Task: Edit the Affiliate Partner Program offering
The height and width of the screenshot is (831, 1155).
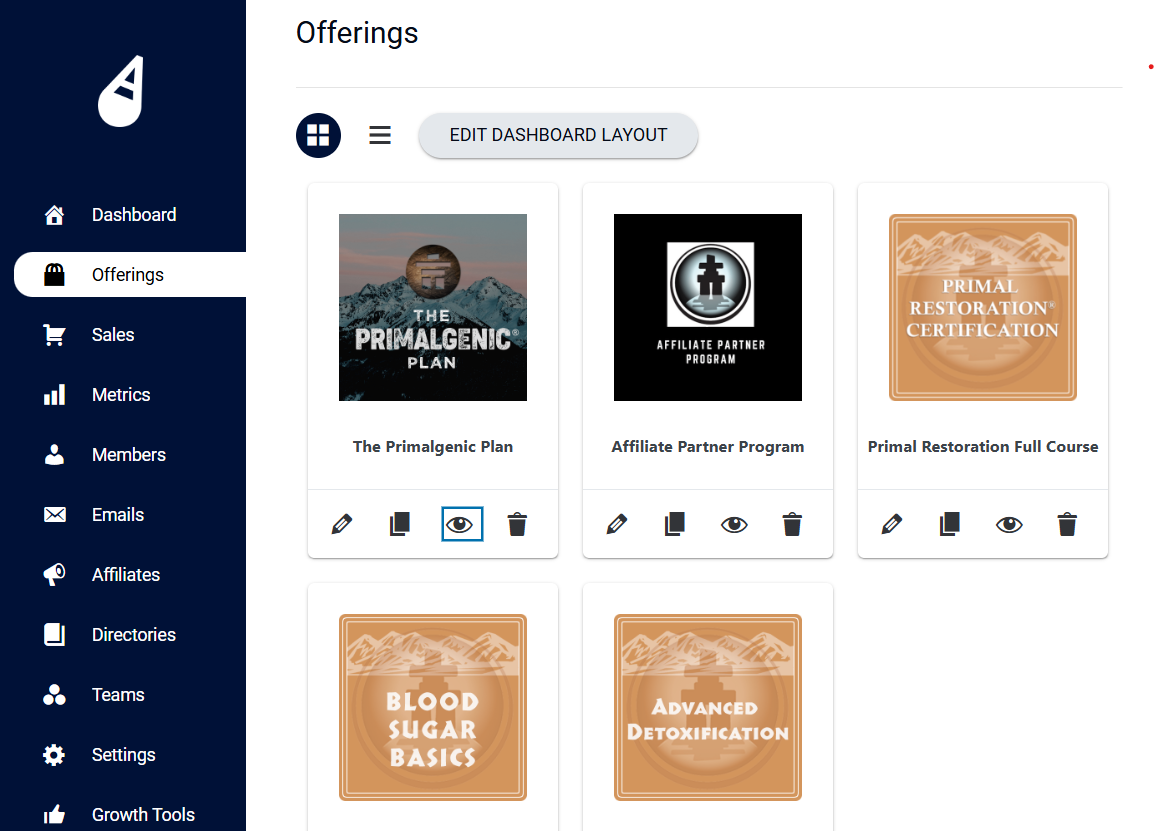Action: click(617, 524)
